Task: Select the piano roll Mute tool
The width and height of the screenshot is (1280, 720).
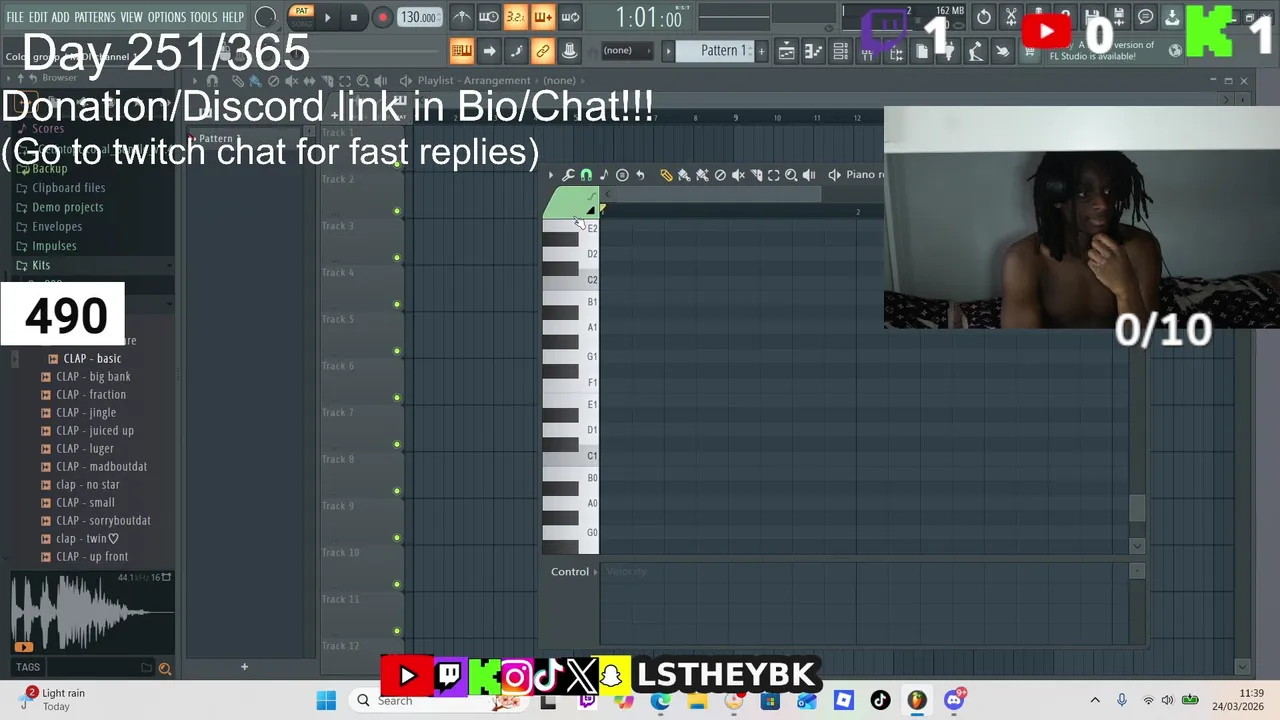Action: click(x=738, y=175)
